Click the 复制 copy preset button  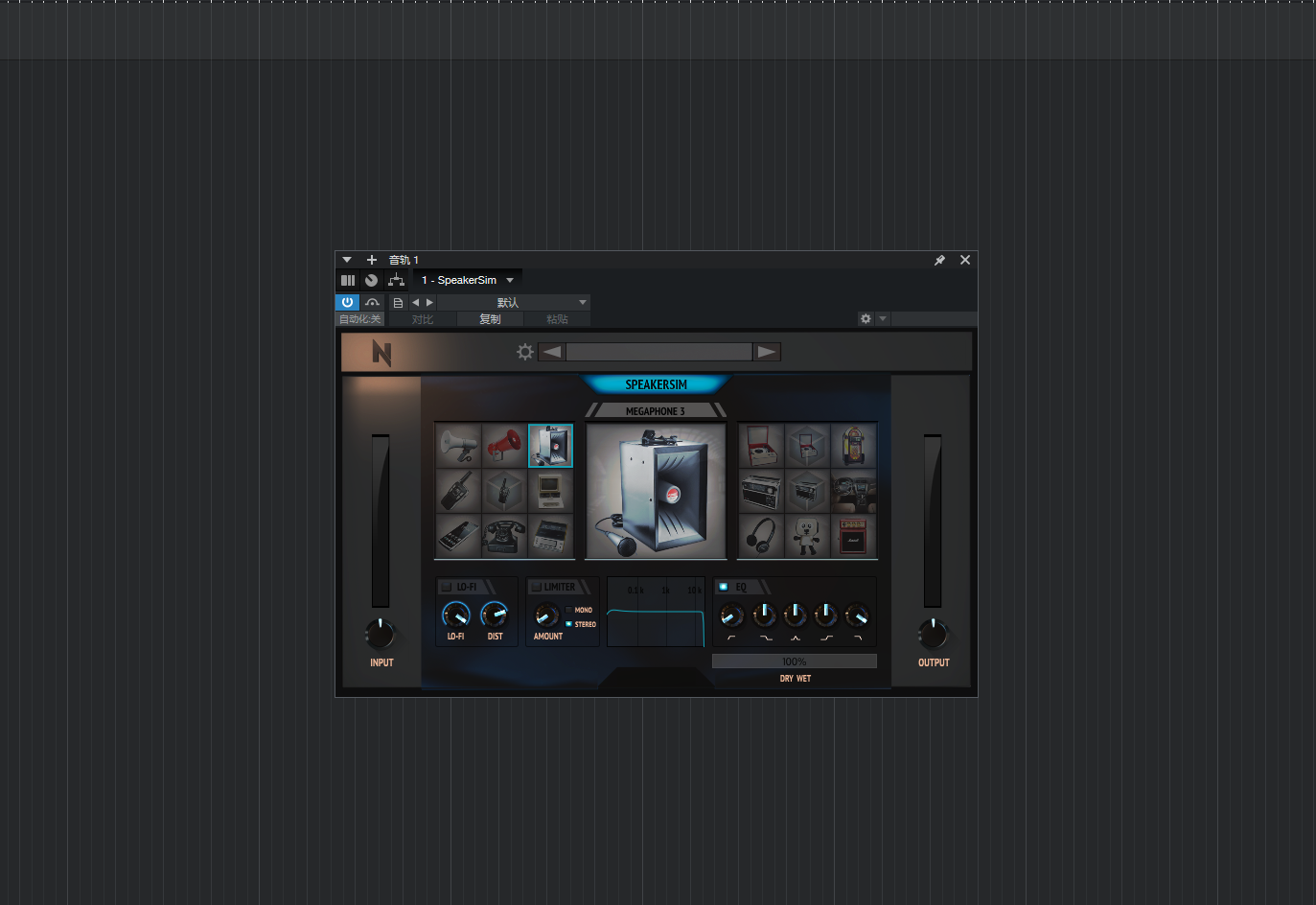coord(490,318)
